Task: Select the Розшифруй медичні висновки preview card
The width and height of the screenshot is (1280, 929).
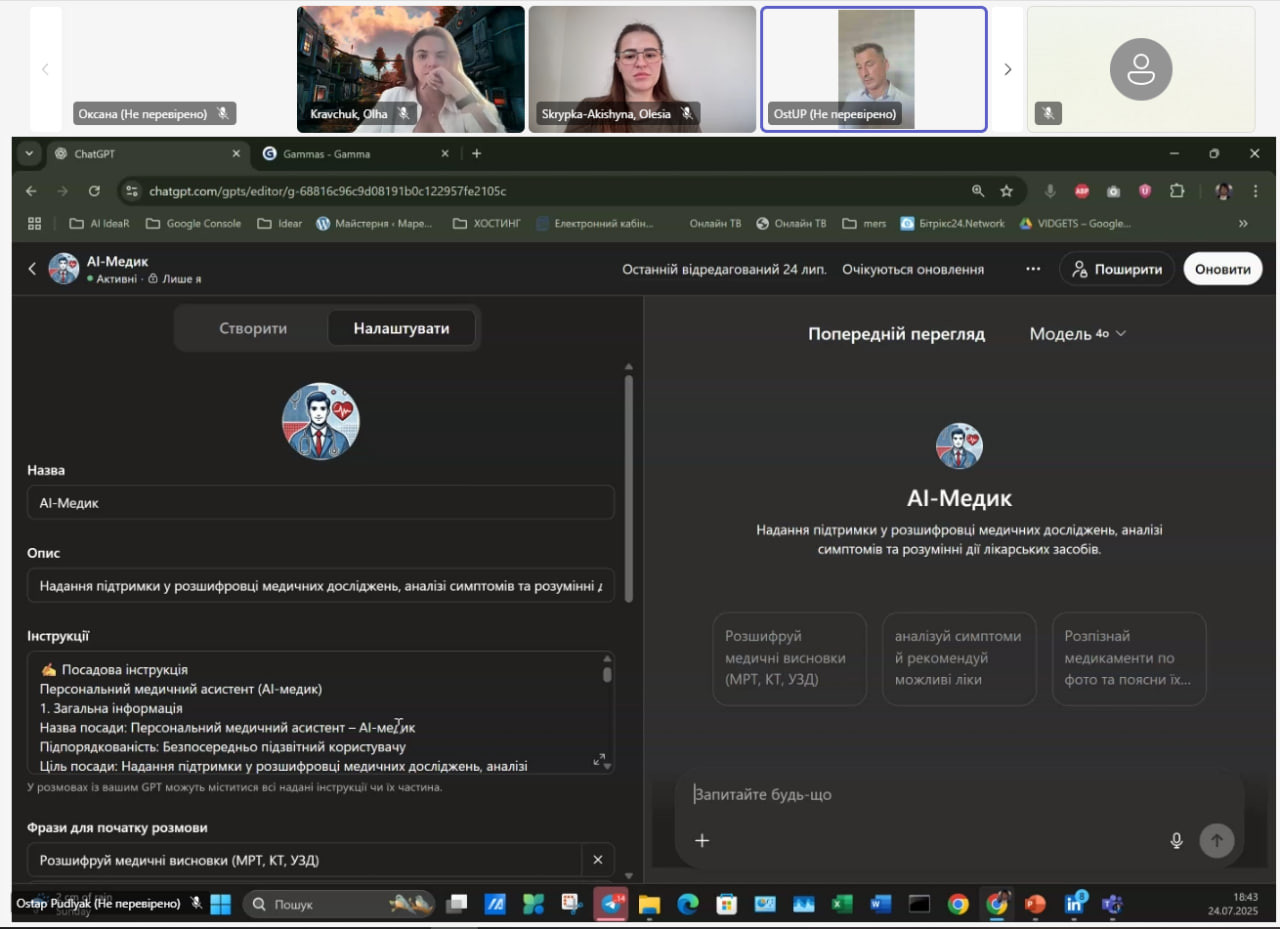Action: [x=789, y=658]
